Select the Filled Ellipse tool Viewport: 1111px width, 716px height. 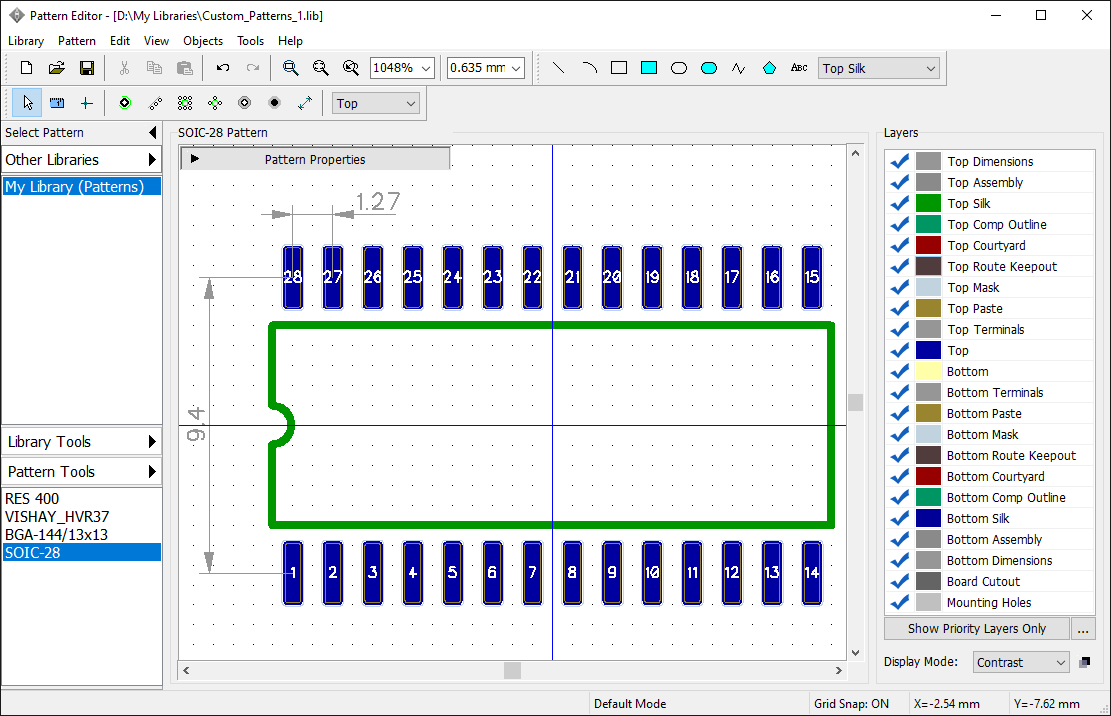(709, 68)
